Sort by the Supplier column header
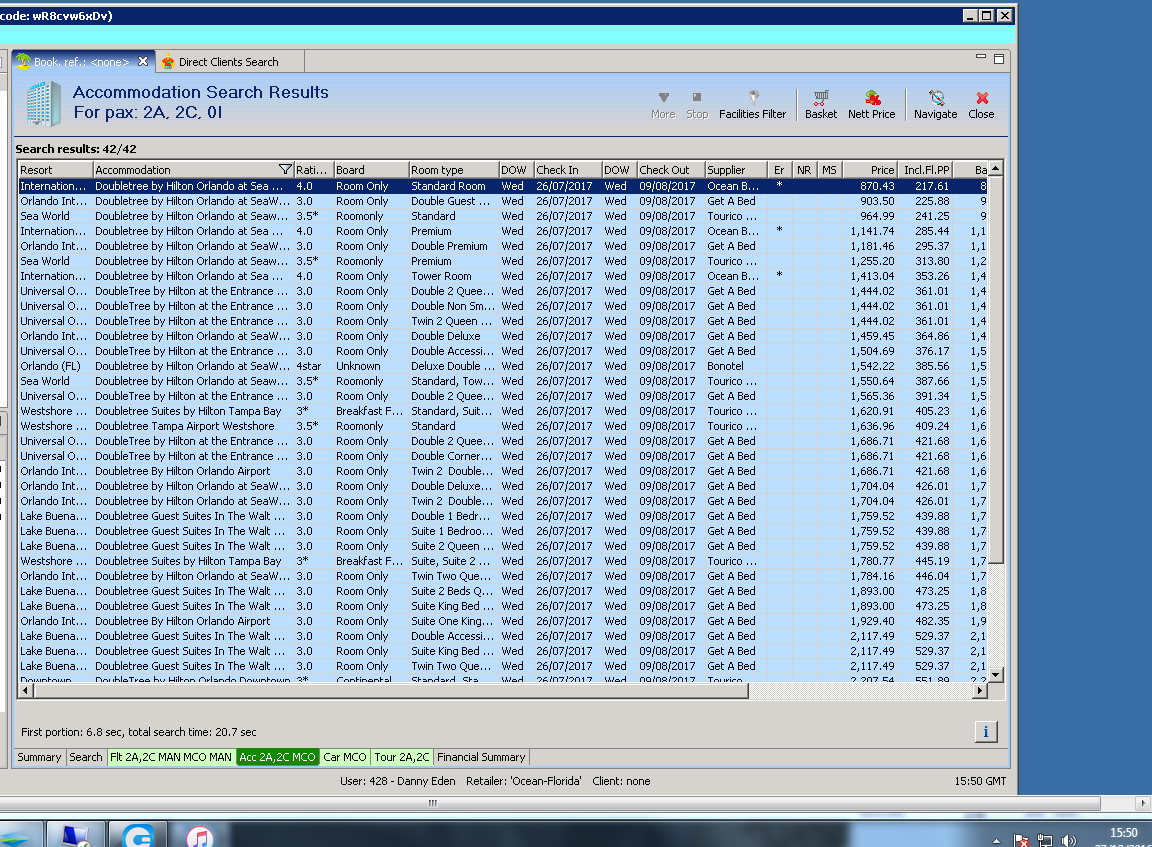The image size is (1152, 847). (736, 170)
